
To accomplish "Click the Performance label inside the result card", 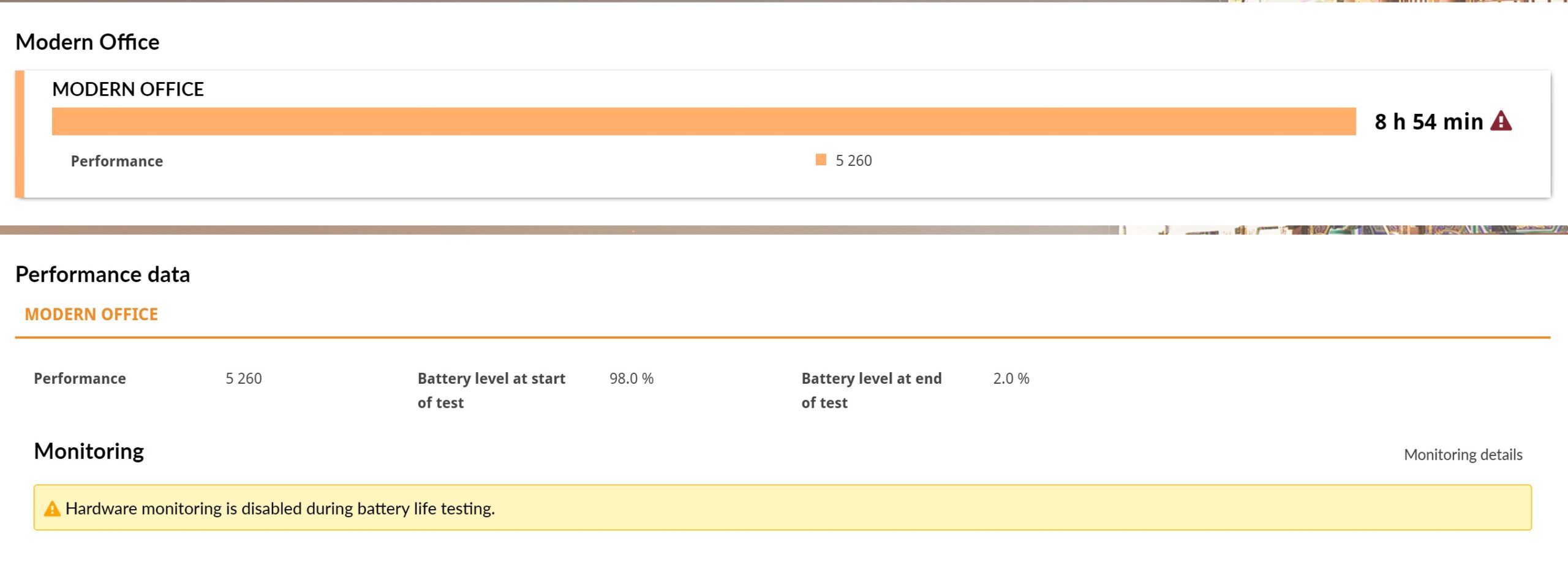I will (x=117, y=161).
